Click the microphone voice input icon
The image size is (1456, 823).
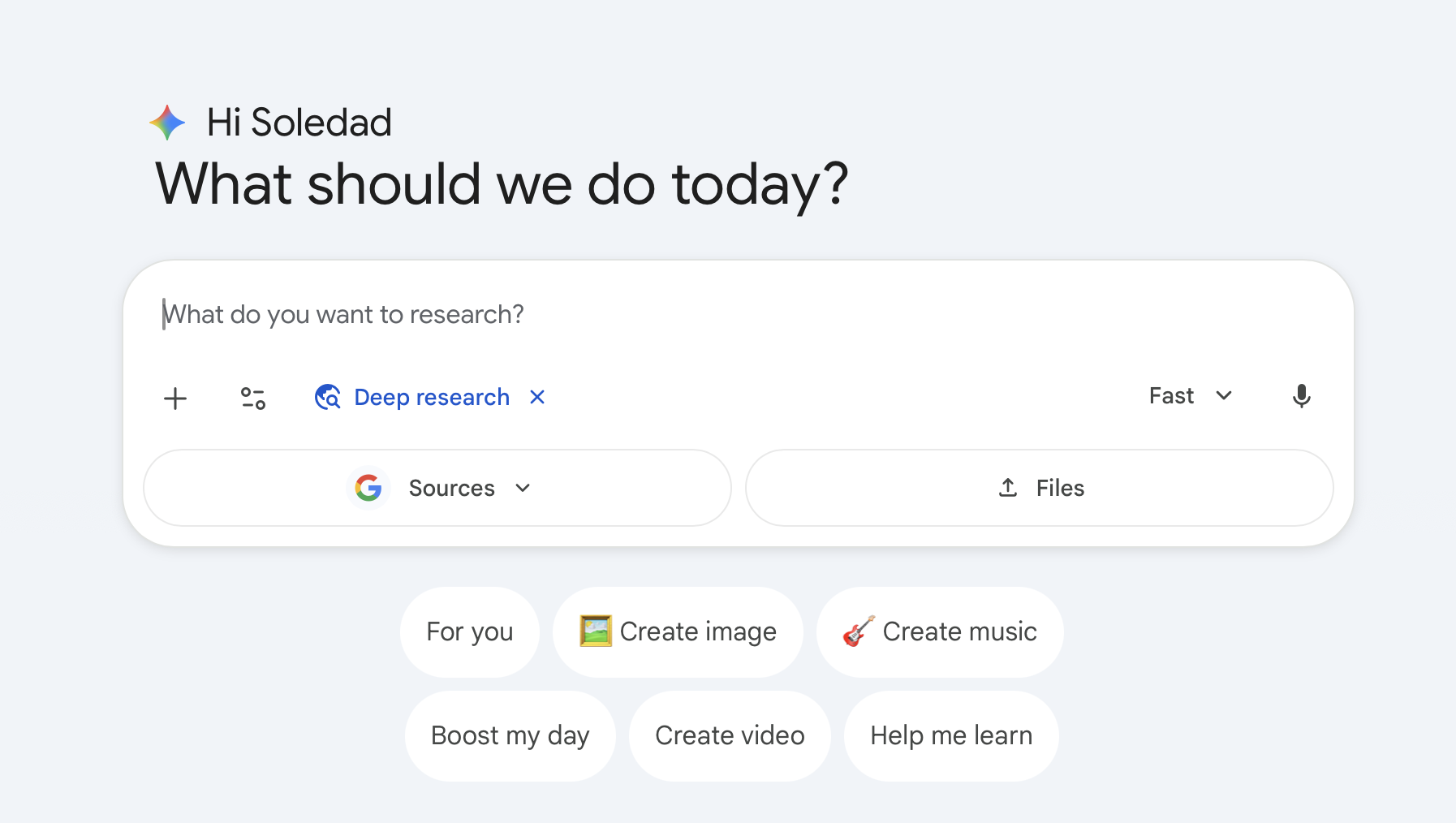(1301, 396)
